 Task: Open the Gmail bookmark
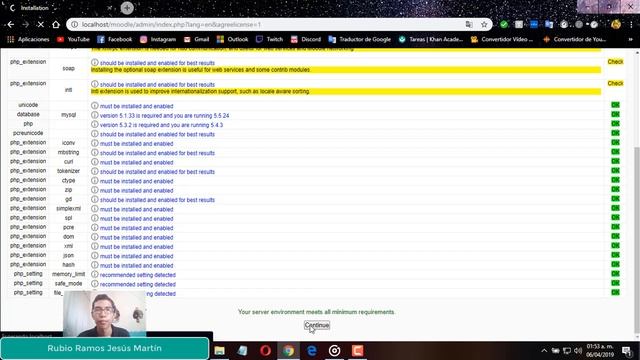[197, 39]
